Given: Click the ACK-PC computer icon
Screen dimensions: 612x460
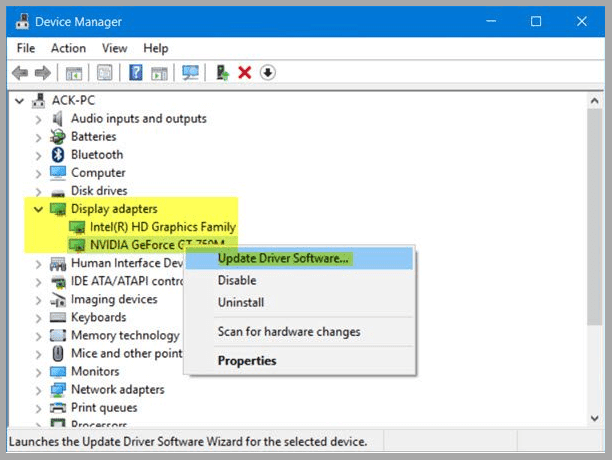Looking at the screenshot, I should tap(38, 101).
